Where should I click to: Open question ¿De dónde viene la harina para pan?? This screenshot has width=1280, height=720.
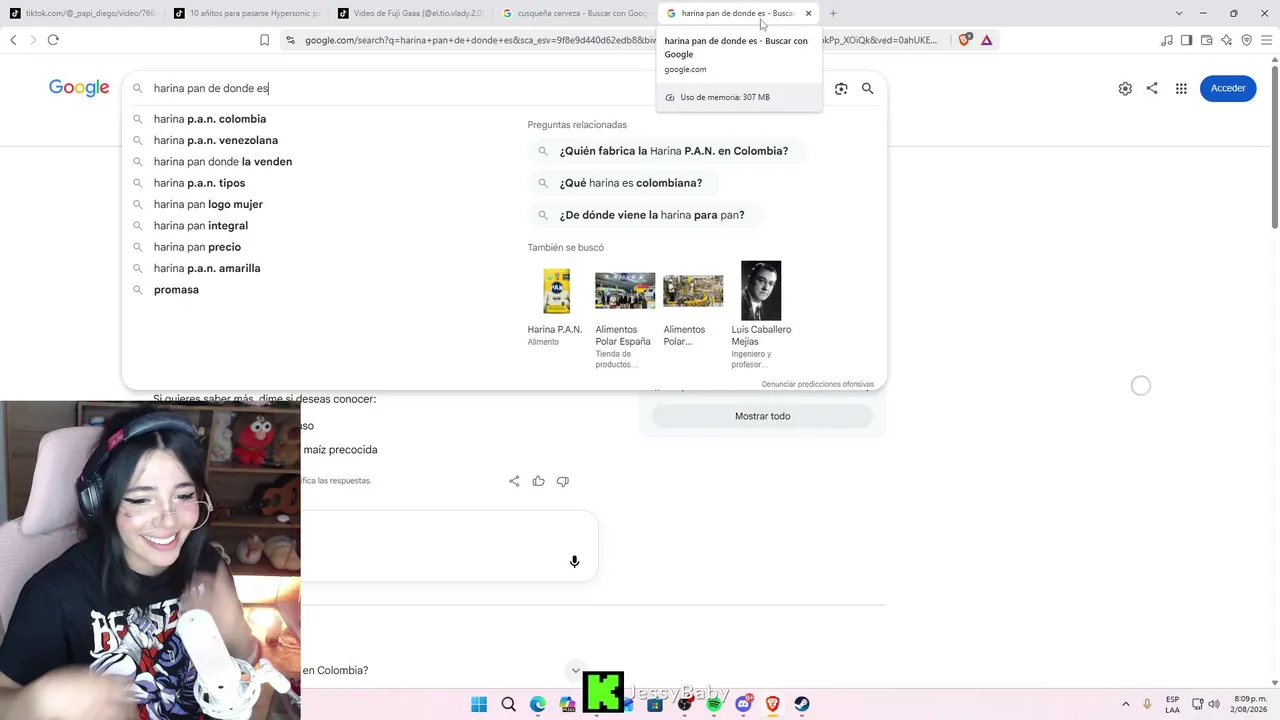click(643, 215)
